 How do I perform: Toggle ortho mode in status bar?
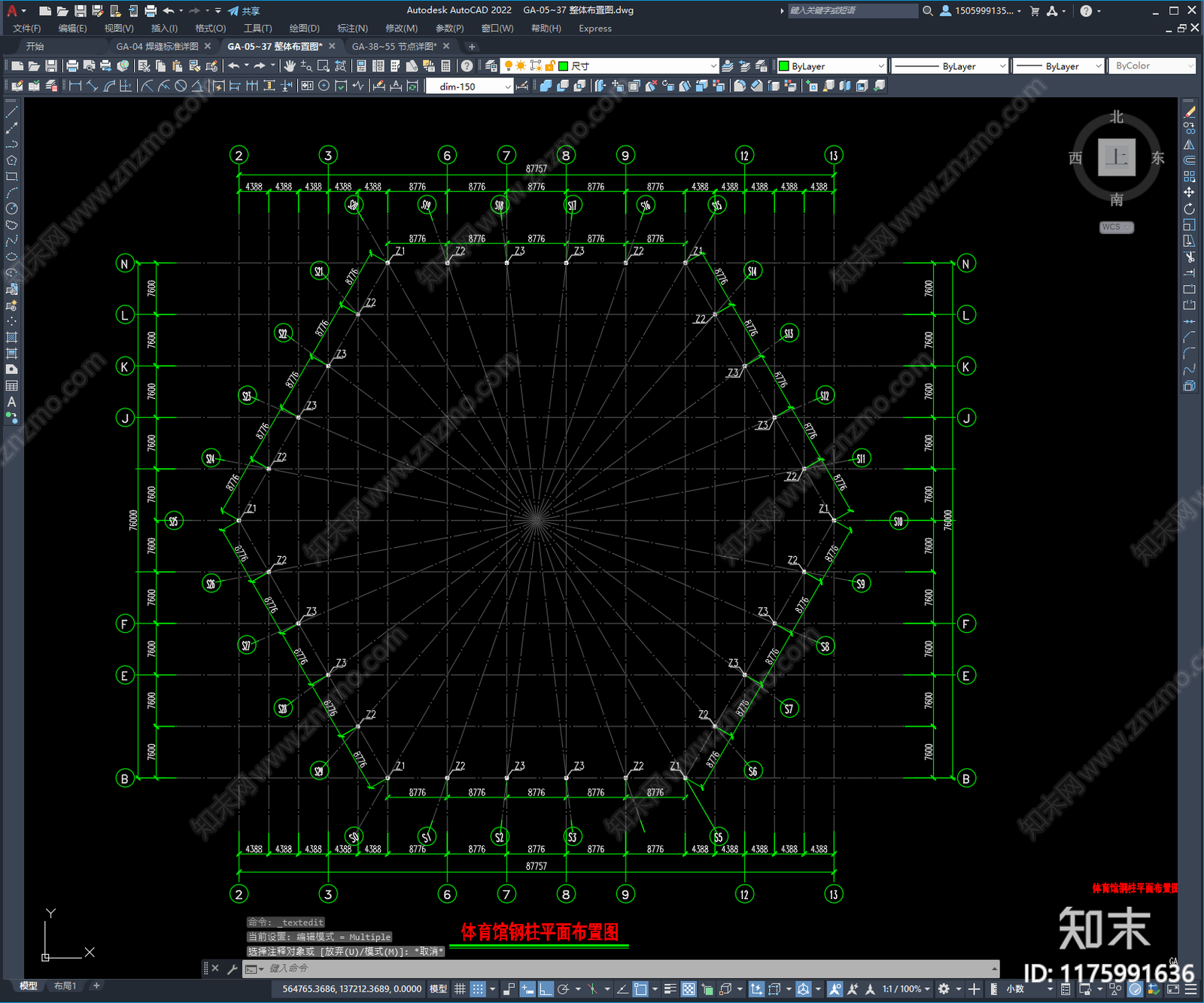[x=546, y=989]
